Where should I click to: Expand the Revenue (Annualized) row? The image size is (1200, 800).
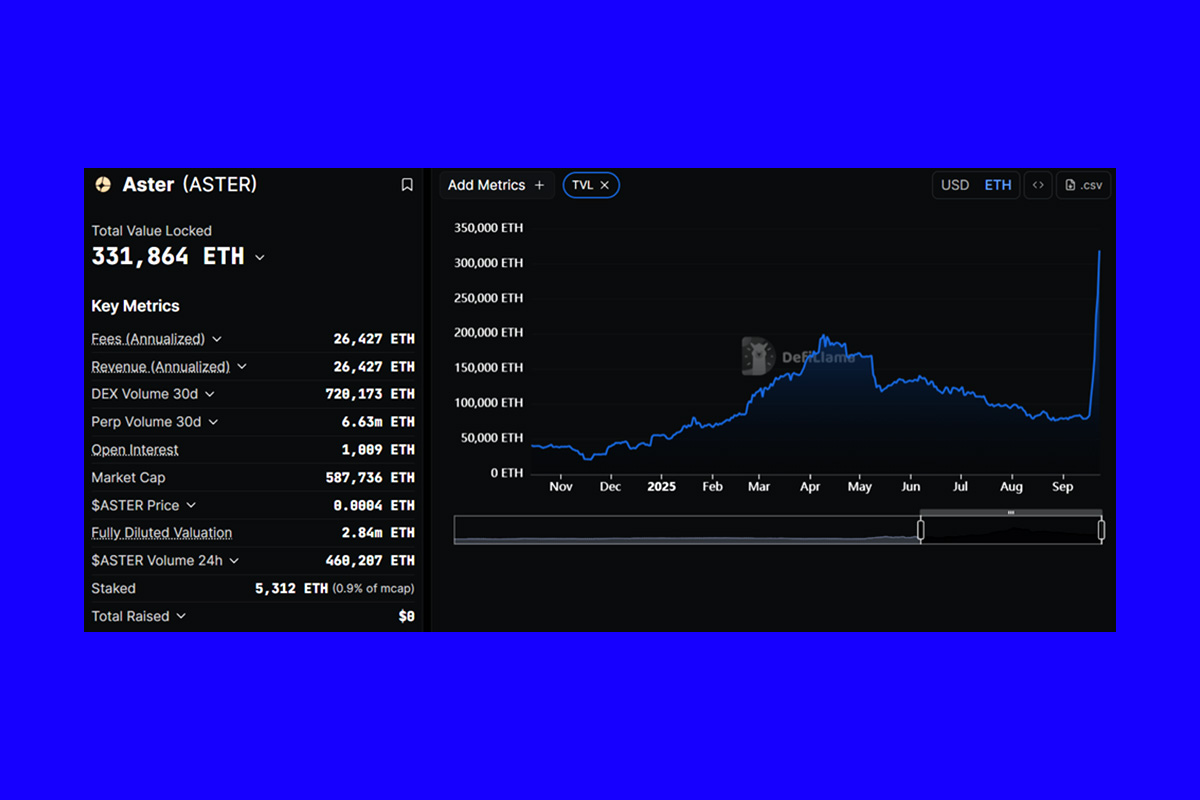tap(242, 367)
